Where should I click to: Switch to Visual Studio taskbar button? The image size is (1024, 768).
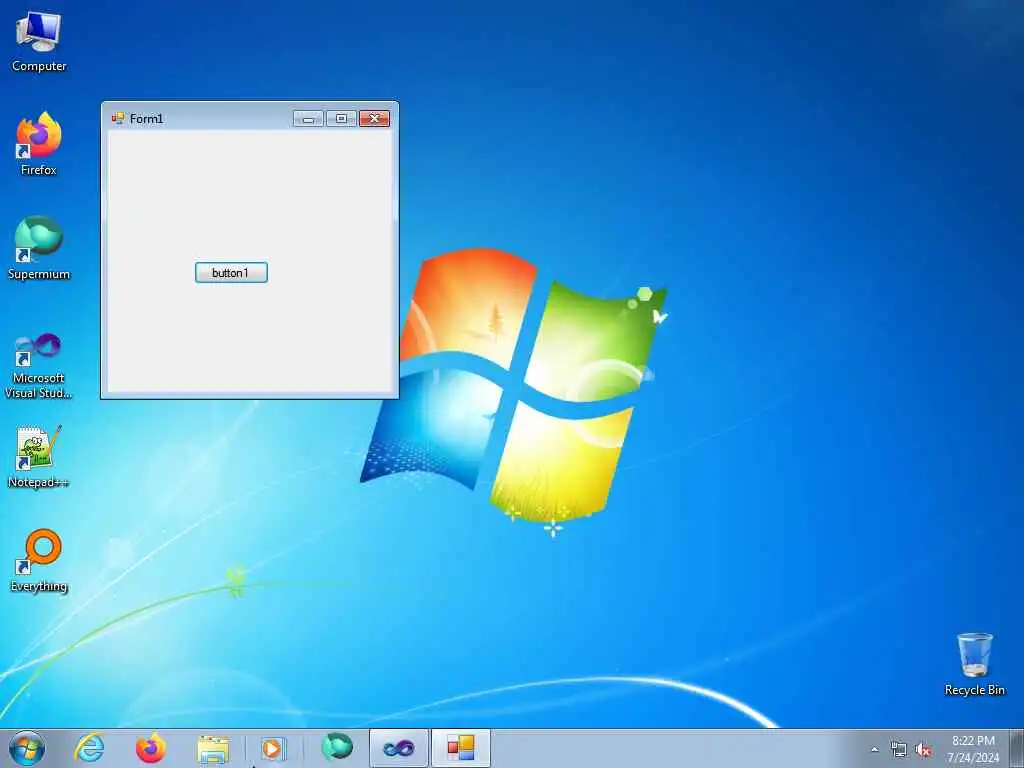[x=398, y=748]
